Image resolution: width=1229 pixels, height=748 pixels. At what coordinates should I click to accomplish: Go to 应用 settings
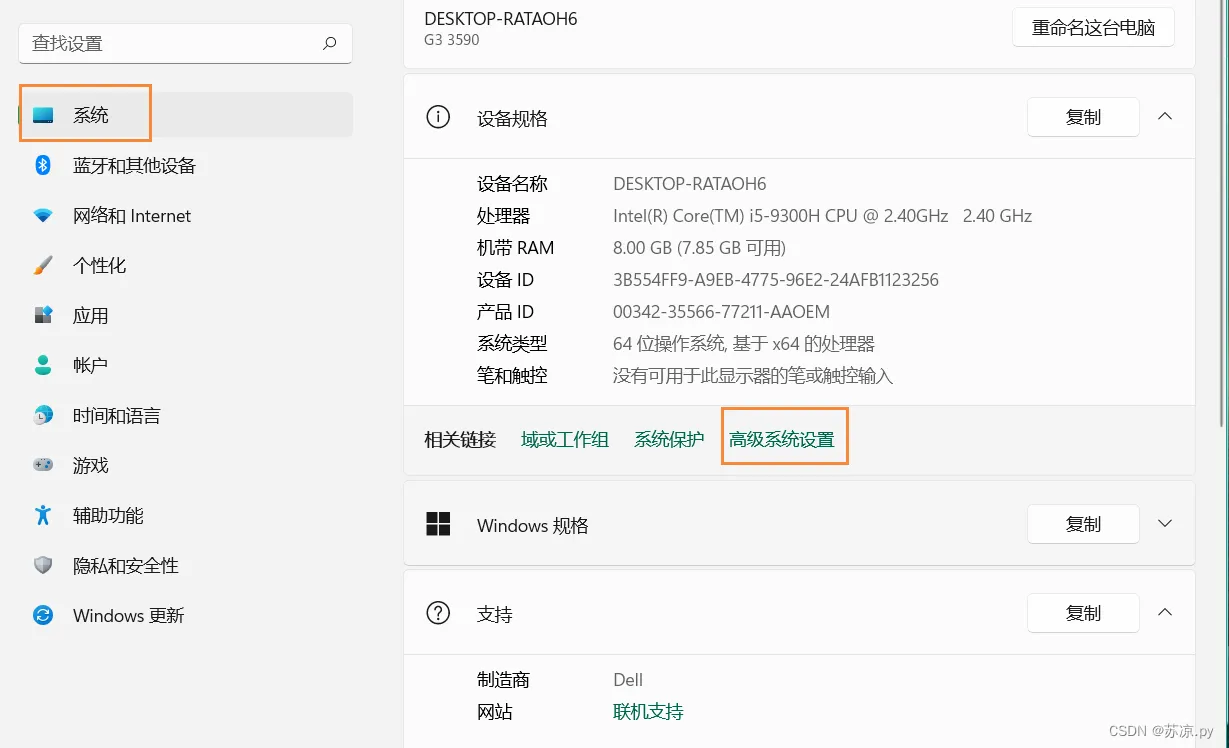pyautogui.click(x=186, y=315)
